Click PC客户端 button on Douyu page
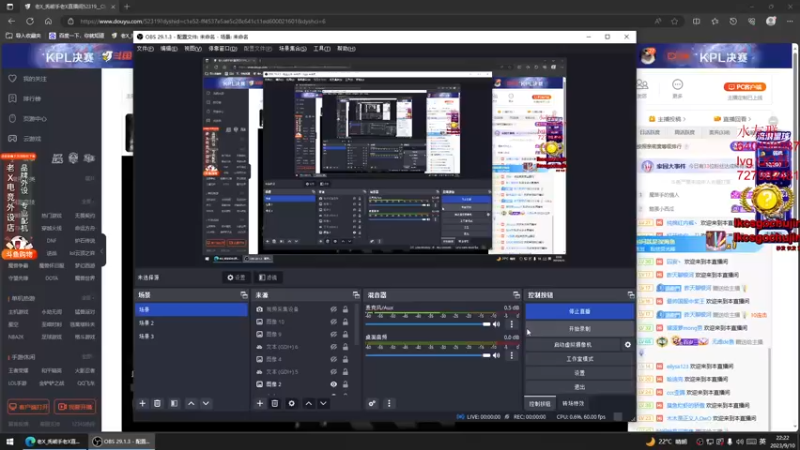This screenshot has height=450, width=800. (x=744, y=87)
